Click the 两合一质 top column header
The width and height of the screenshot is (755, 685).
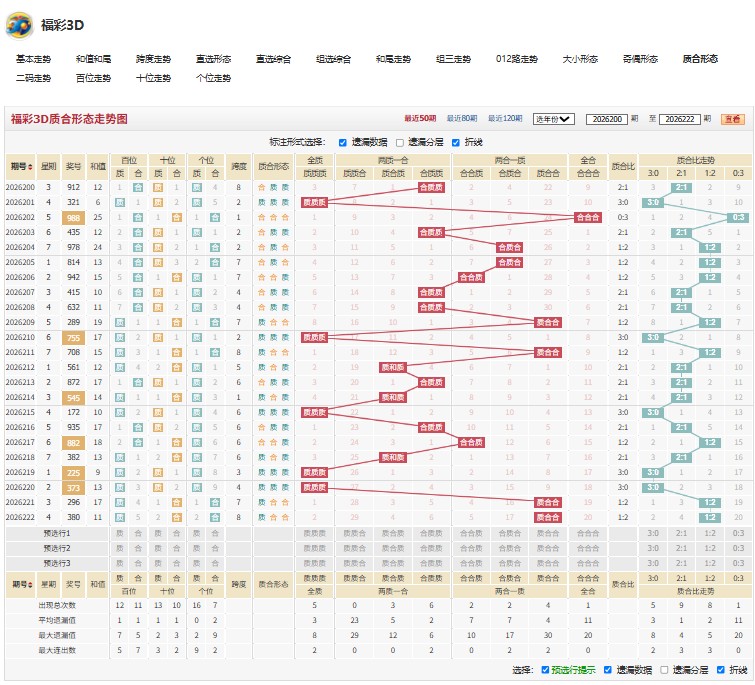[x=510, y=160]
